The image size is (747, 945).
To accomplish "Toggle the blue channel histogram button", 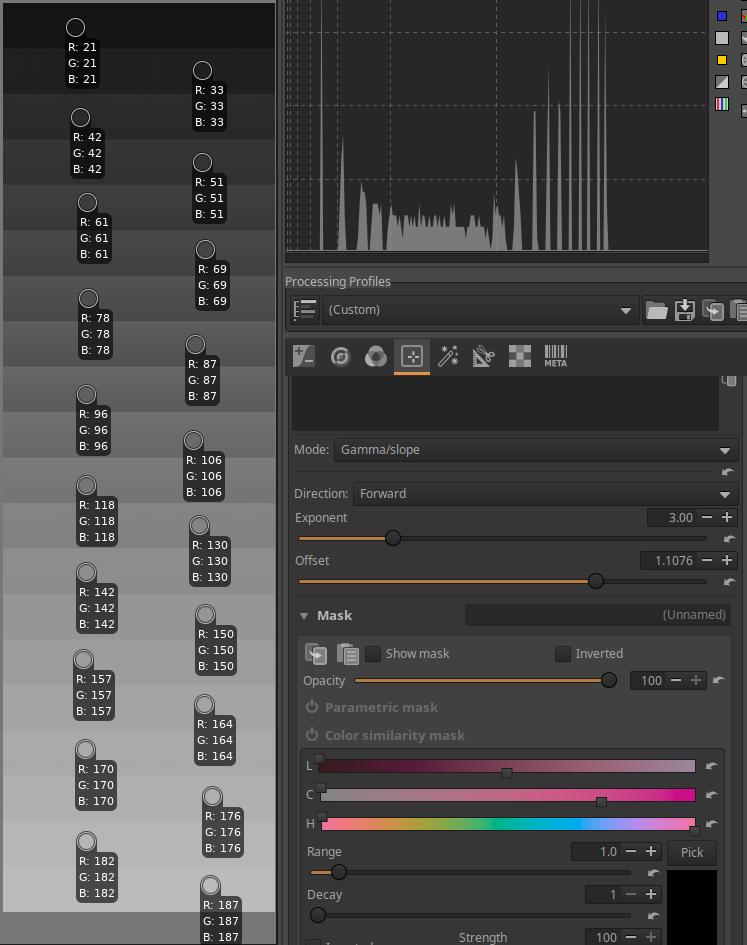I will (722, 16).
